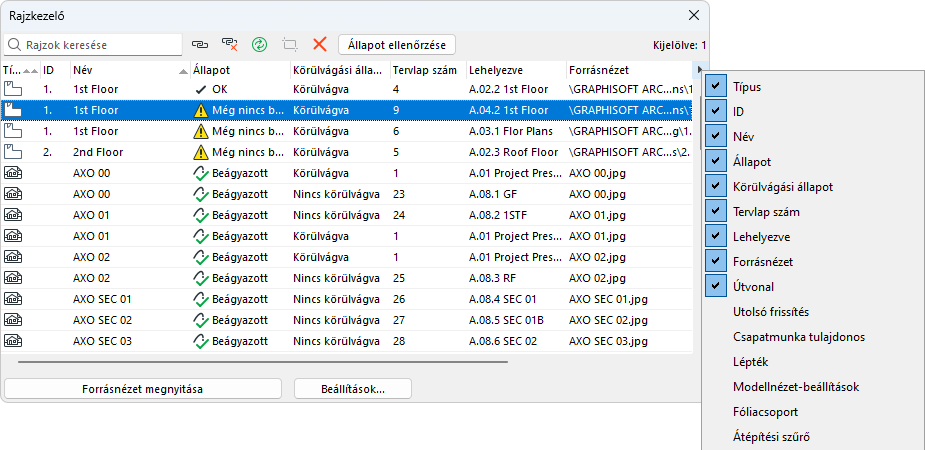Click cell A.03.1 Flor Plans
925x450 pixels.
tap(511, 132)
